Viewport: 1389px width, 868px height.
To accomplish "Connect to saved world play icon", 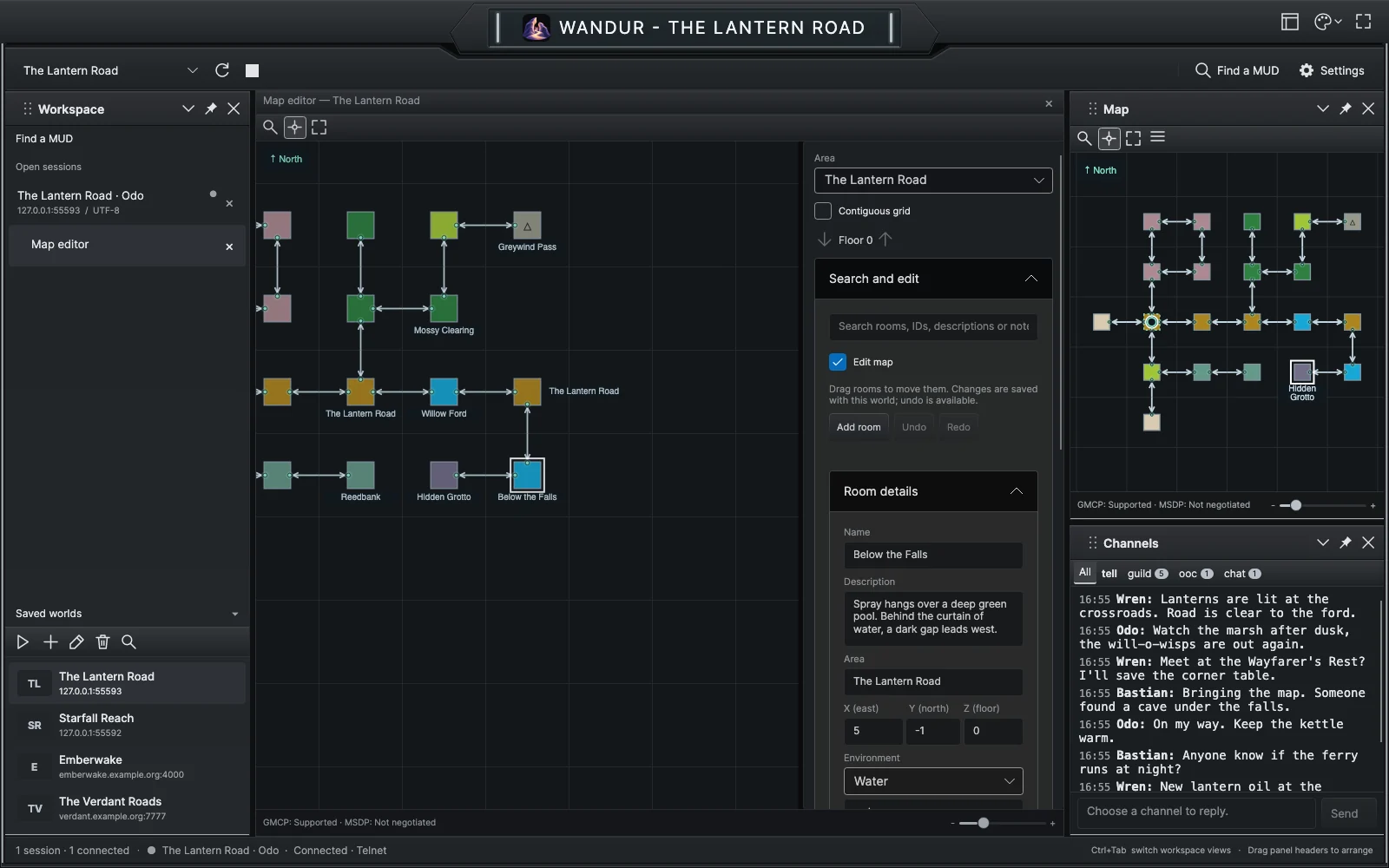I will click(23, 642).
